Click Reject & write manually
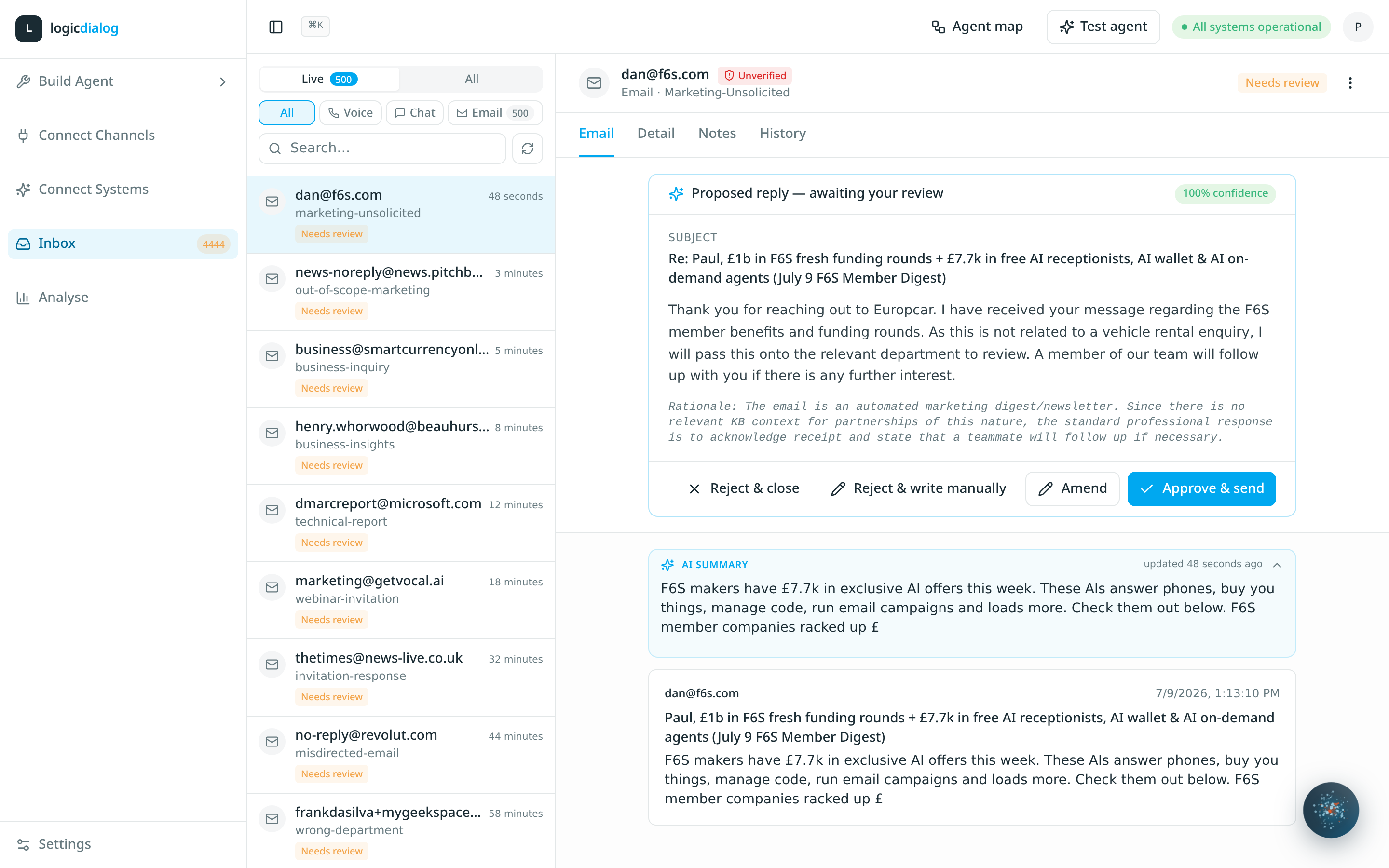The width and height of the screenshot is (1389, 868). pyautogui.click(x=918, y=488)
